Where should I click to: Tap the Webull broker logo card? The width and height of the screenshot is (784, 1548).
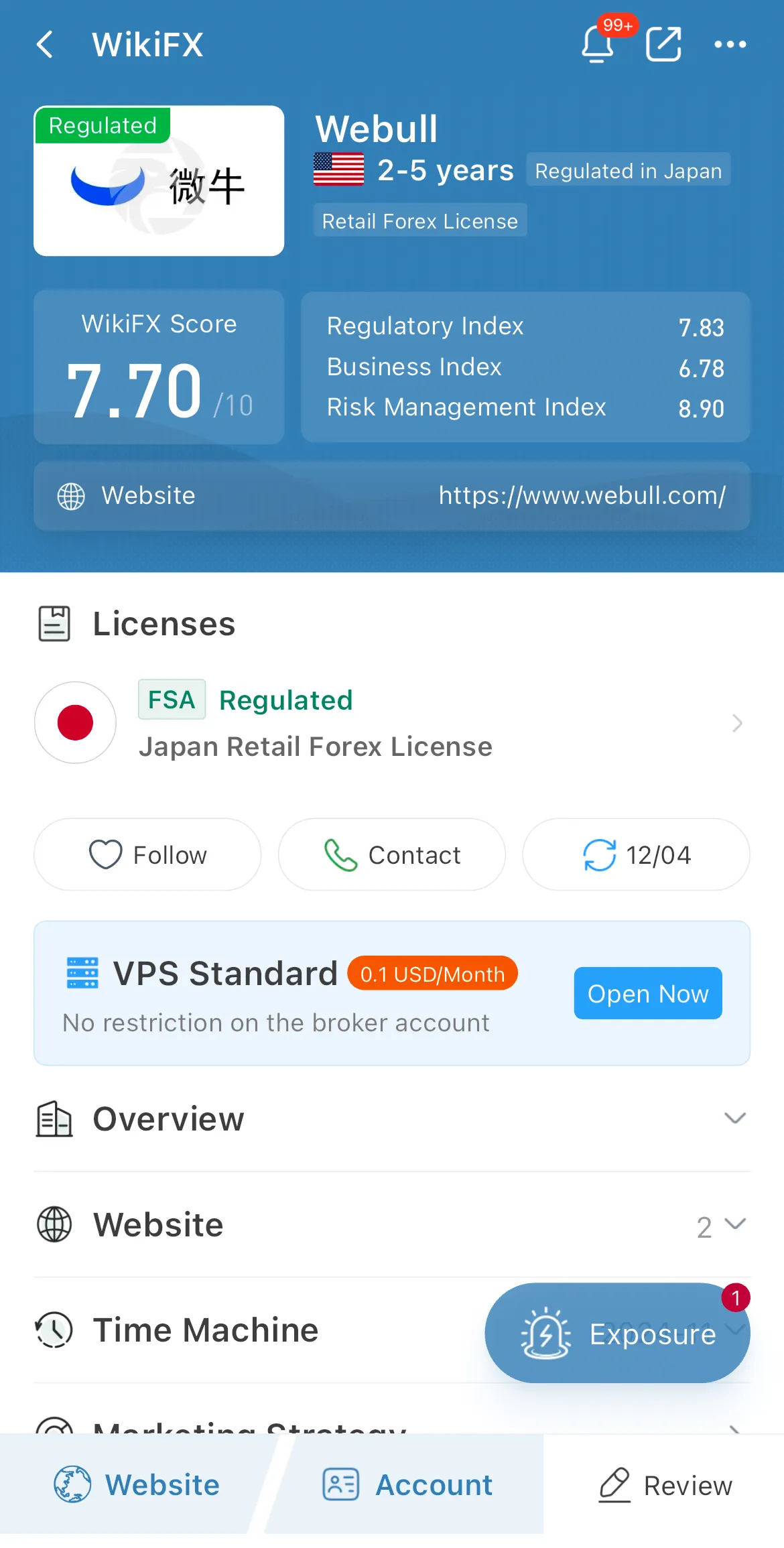click(159, 180)
